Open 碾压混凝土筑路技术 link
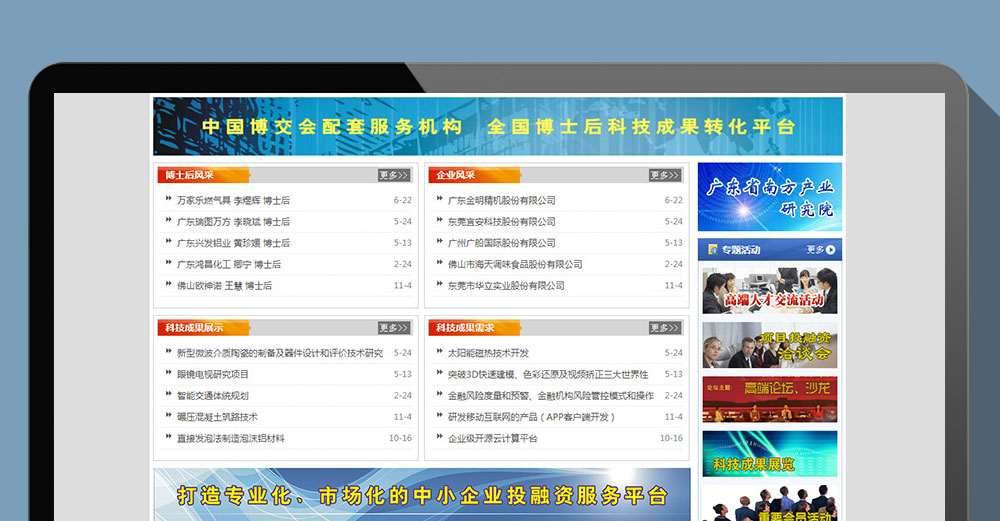The width and height of the screenshot is (1000, 521). (x=217, y=417)
